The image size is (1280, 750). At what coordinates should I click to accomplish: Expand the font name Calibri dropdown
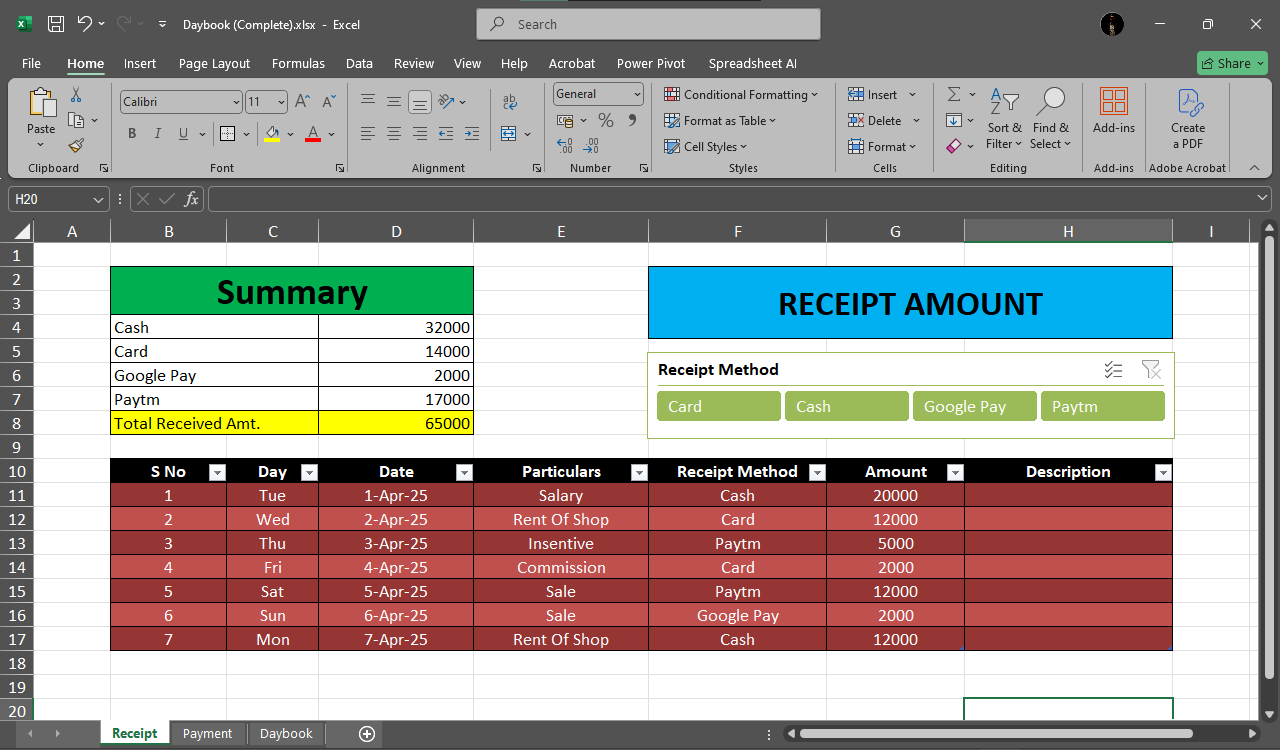click(x=236, y=102)
